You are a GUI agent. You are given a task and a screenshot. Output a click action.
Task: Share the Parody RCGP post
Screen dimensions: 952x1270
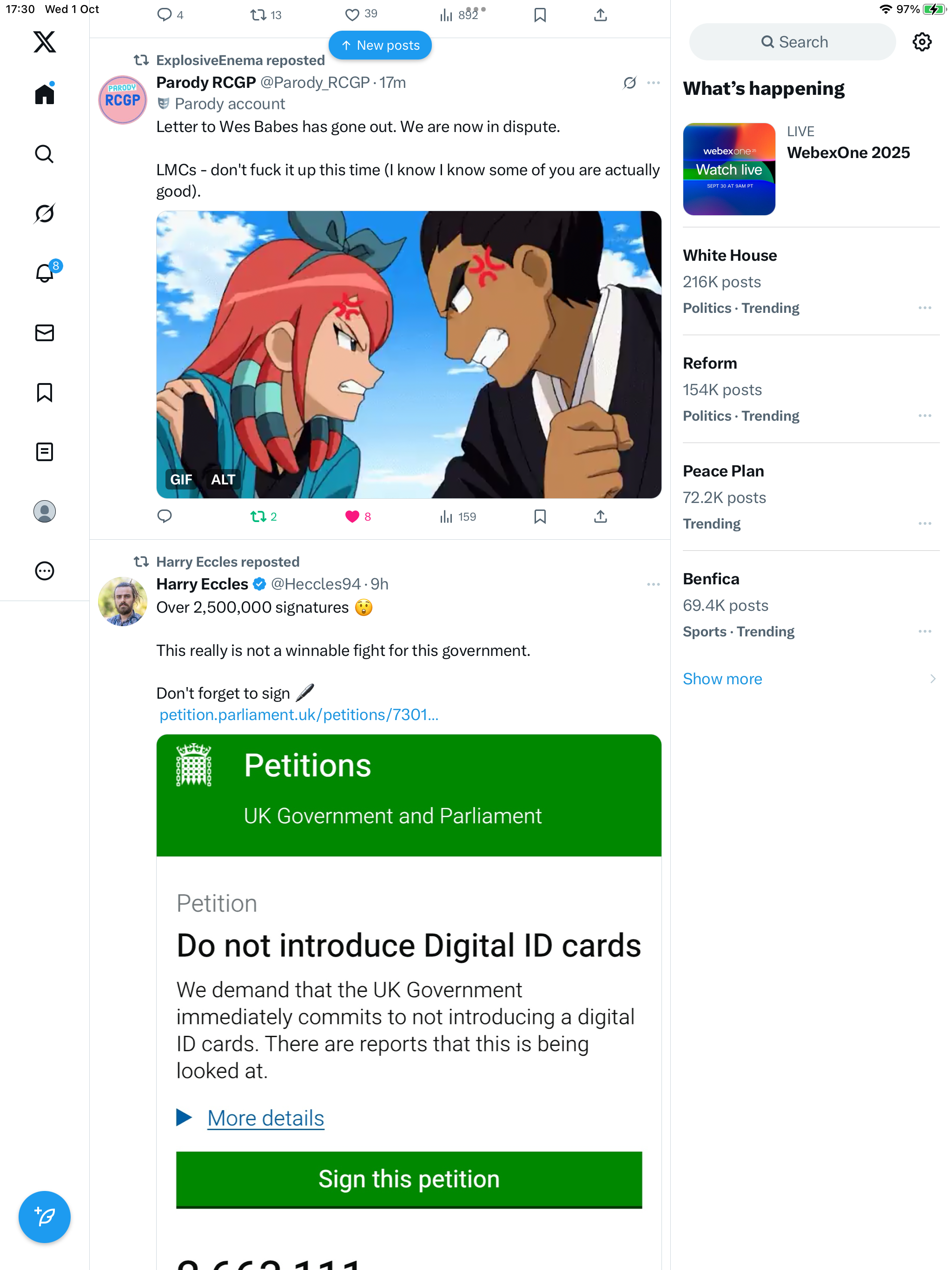click(x=600, y=517)
